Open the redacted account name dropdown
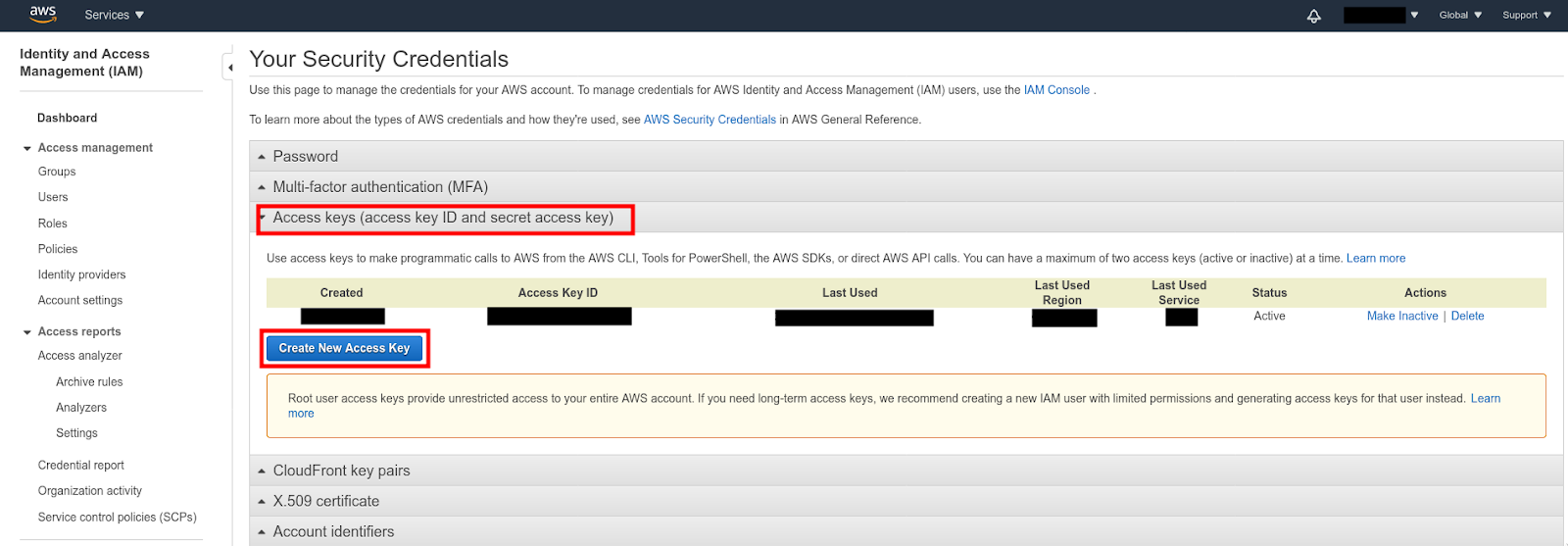This screenshot has width=1568, height=546. click(x=1381, y=15)
